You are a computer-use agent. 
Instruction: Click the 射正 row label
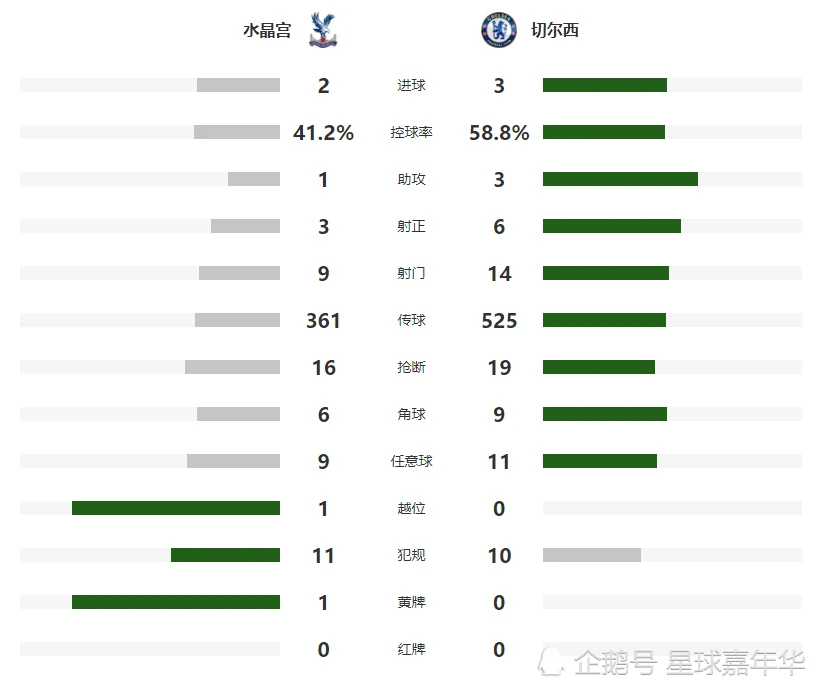411,226
